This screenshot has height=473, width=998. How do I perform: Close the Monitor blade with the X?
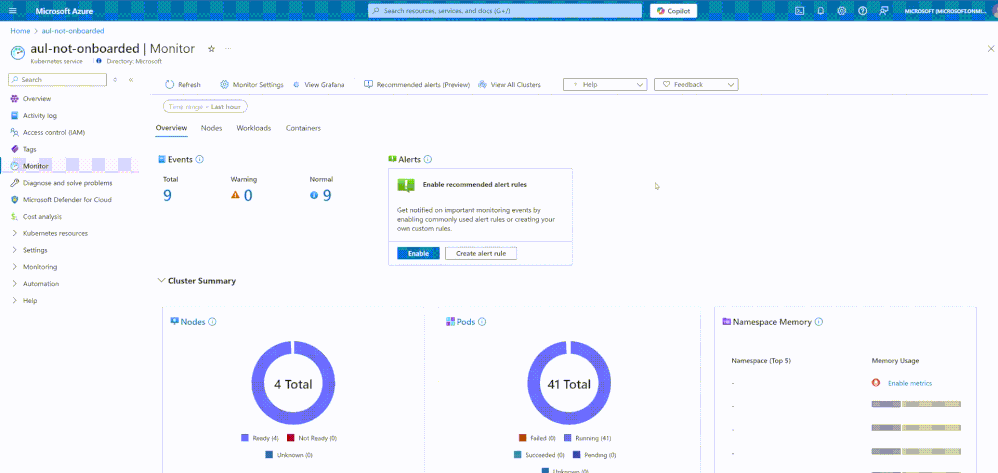pos(990,48)
